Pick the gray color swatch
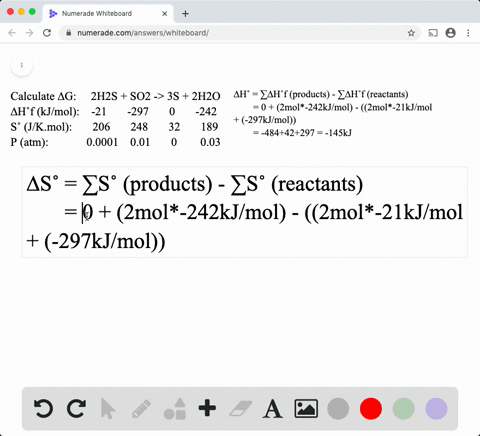 pos(338,408)
